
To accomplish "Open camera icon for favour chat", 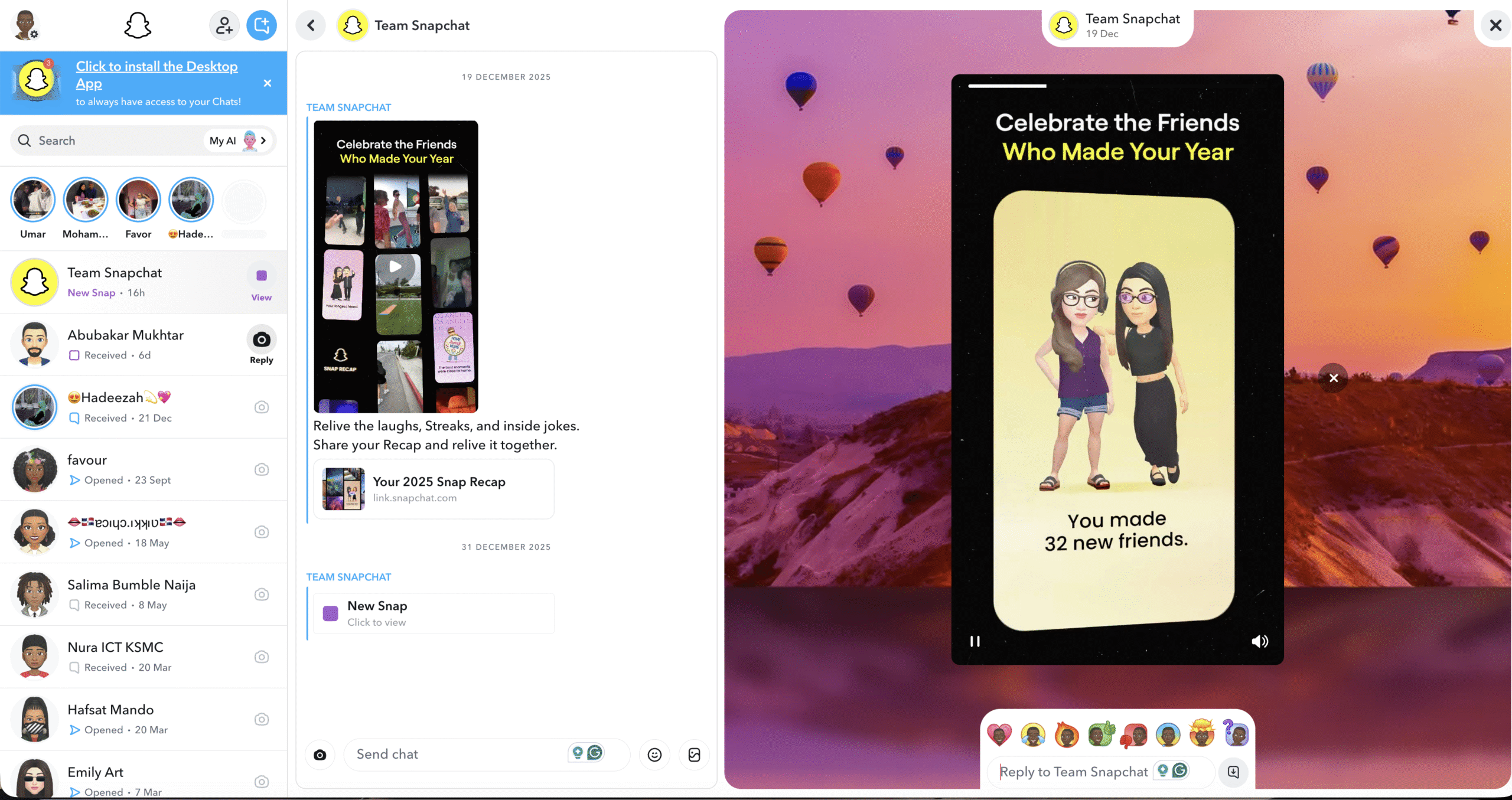I will click(x=262, y=470).
